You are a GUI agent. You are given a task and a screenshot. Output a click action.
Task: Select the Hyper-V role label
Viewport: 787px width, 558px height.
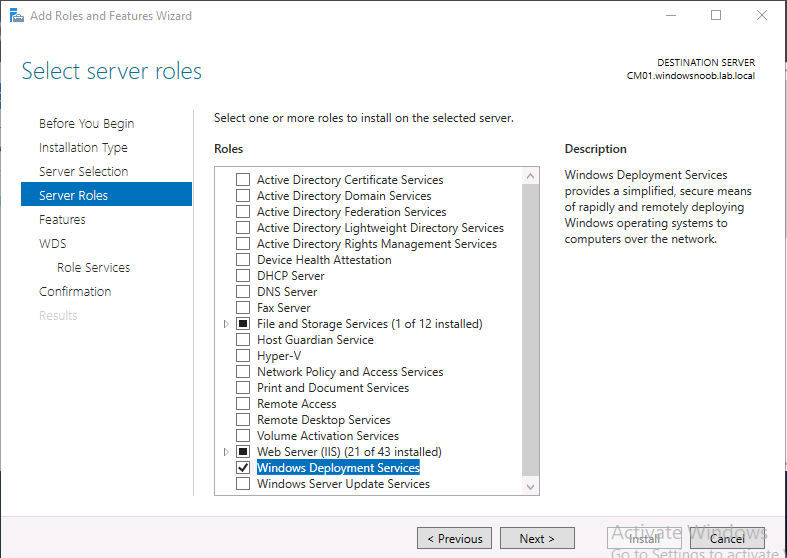click(279, 356)
